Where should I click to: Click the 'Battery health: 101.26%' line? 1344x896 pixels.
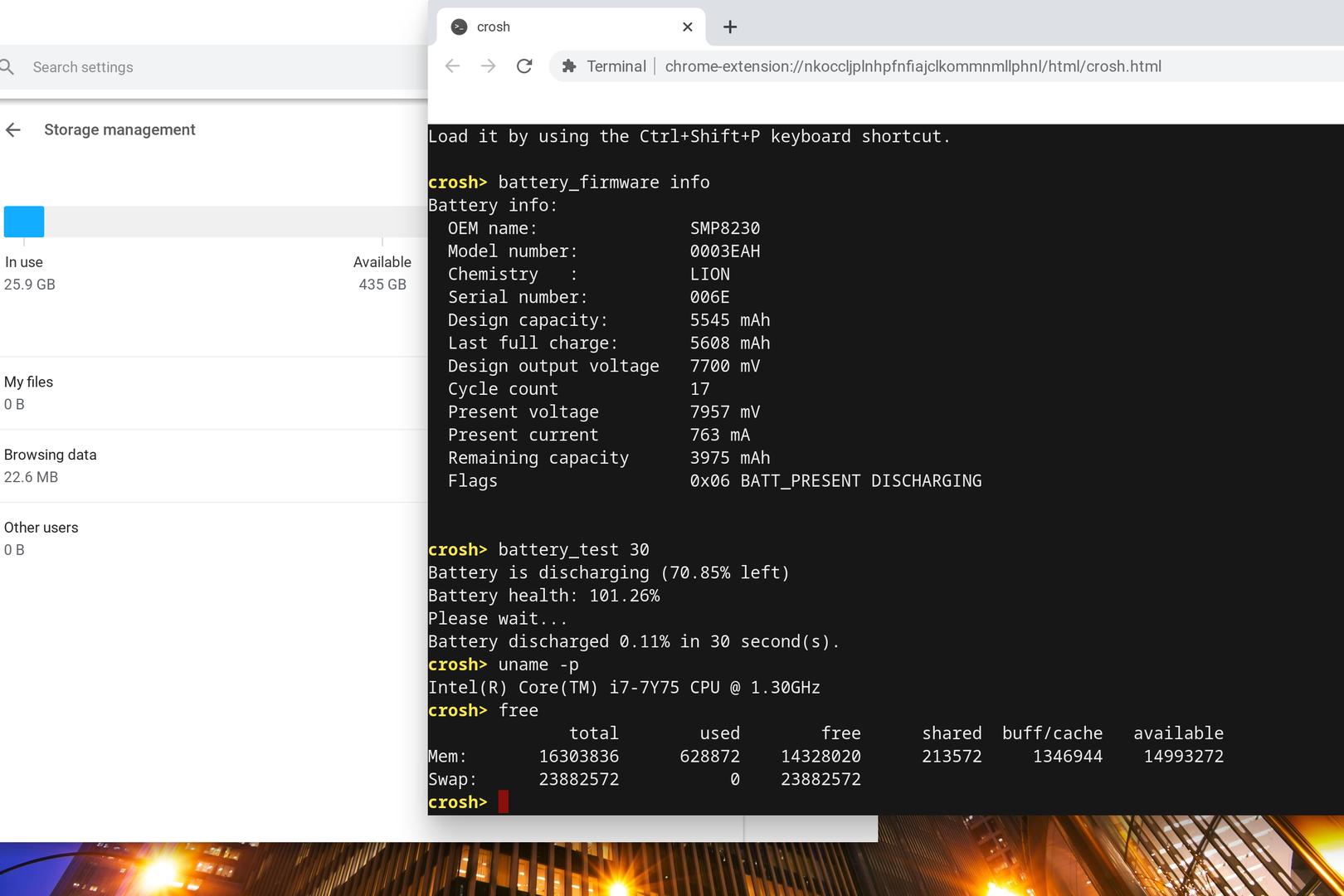[x=544, y=596]
